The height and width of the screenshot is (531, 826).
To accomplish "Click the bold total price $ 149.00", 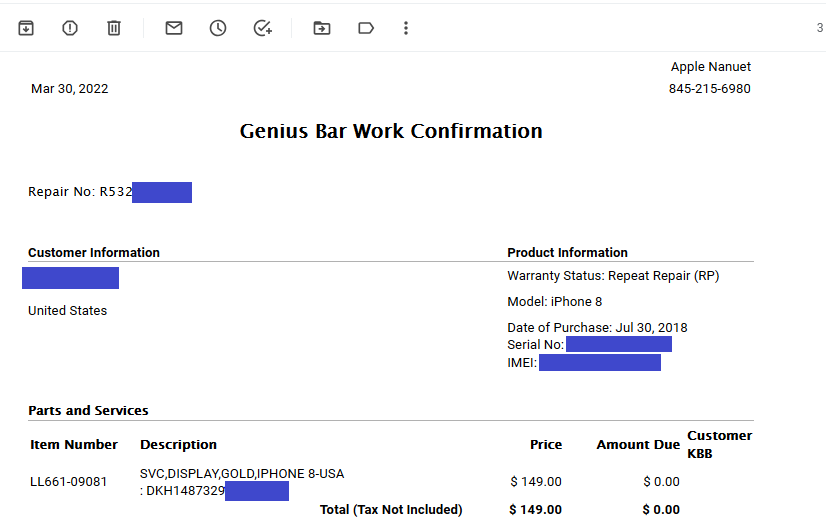I will click(535, 509).
